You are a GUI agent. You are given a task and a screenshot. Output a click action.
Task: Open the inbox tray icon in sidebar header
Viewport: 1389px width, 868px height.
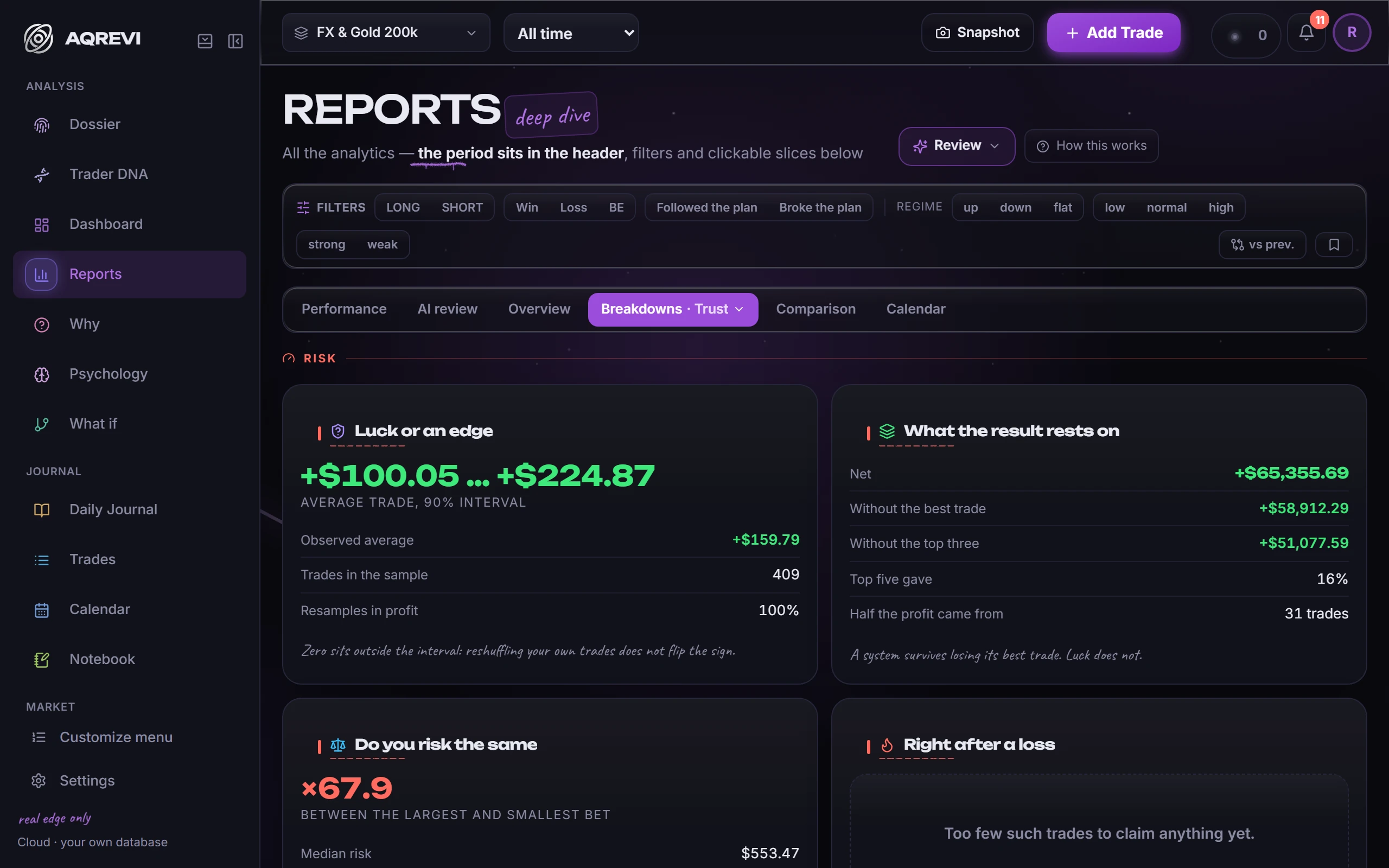pos(205,41)
